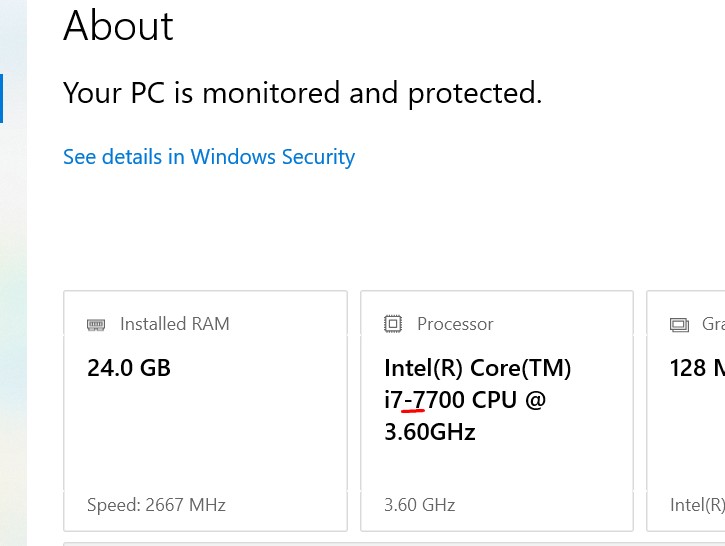Click the left navigation sidebar strip
The image size is (725, 546).
(13, 273)
